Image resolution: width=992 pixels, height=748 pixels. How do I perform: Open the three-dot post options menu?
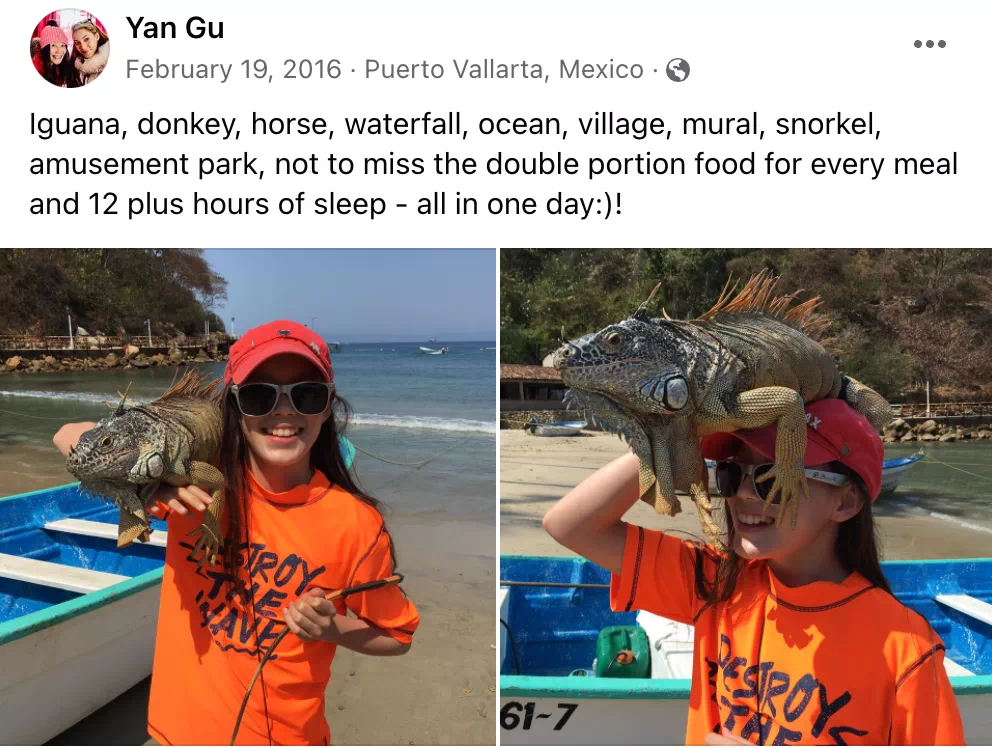pos(929,44)
